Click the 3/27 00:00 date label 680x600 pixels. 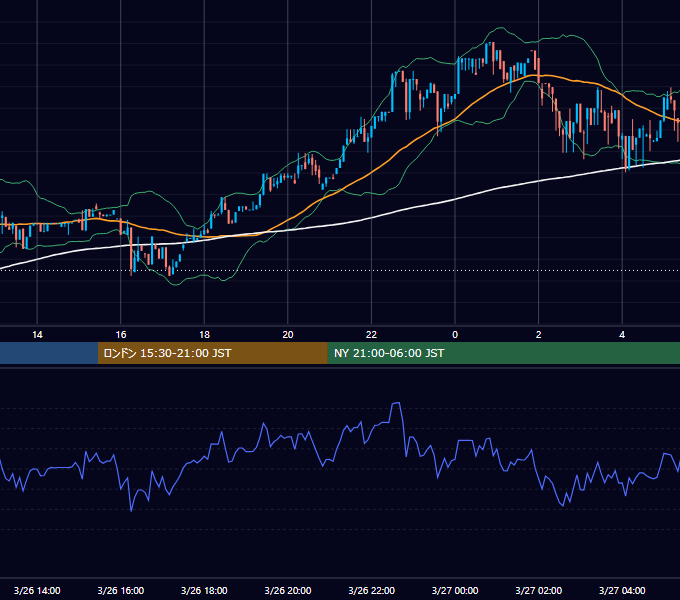(x=455, y=590)
